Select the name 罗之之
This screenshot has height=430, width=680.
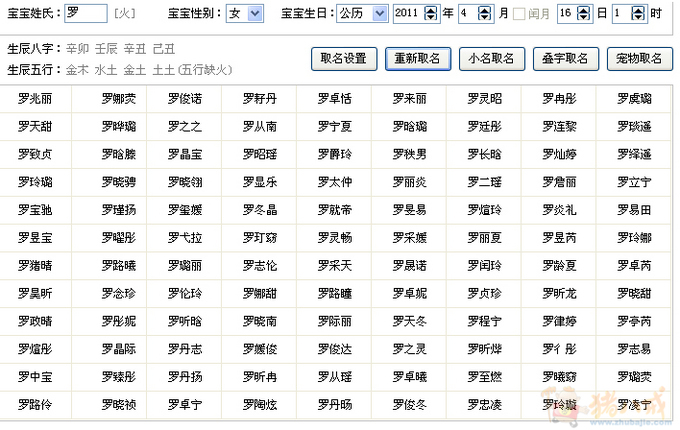coord(185,127)
